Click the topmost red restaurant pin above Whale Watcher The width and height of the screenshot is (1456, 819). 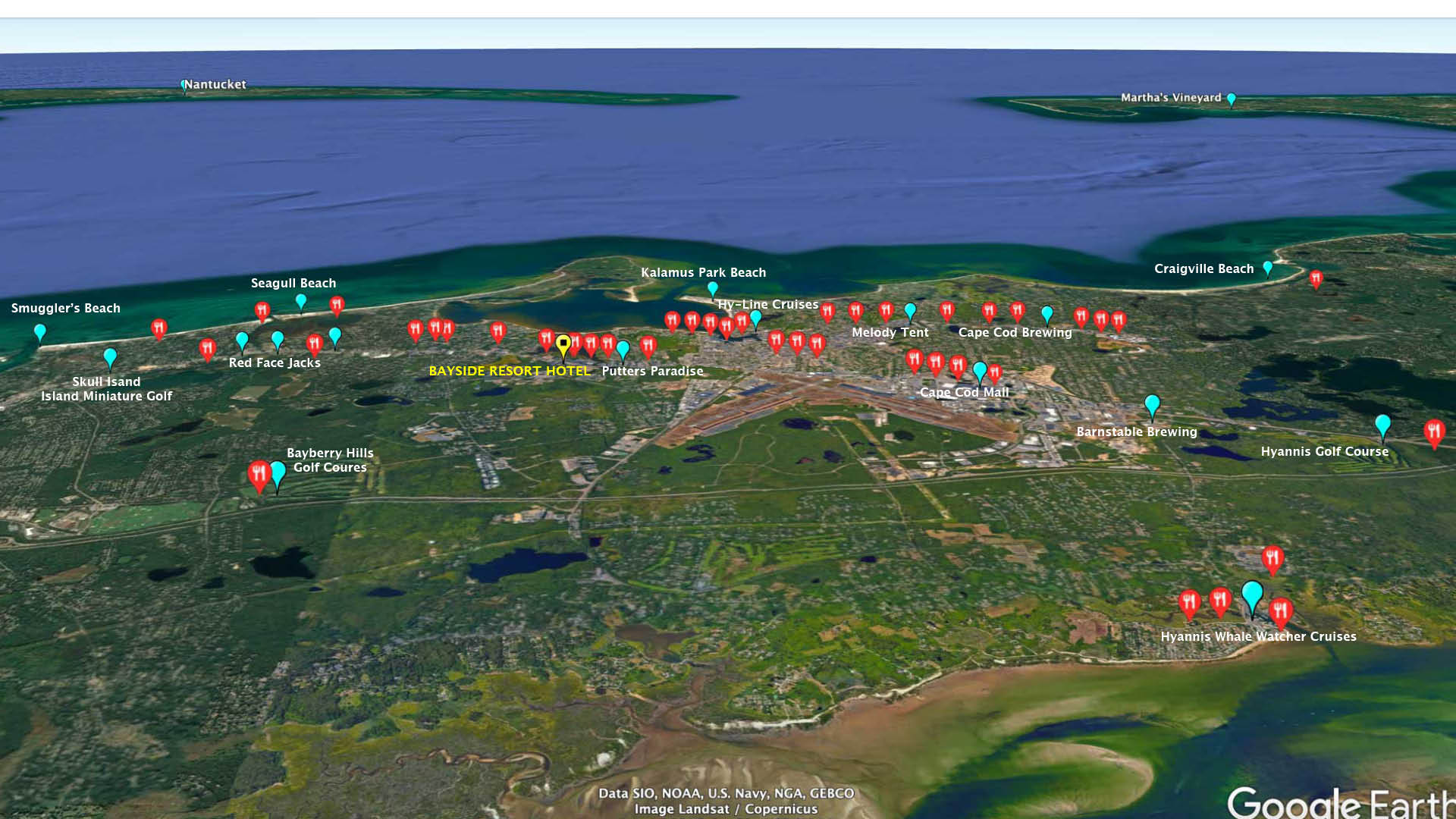1272,560
